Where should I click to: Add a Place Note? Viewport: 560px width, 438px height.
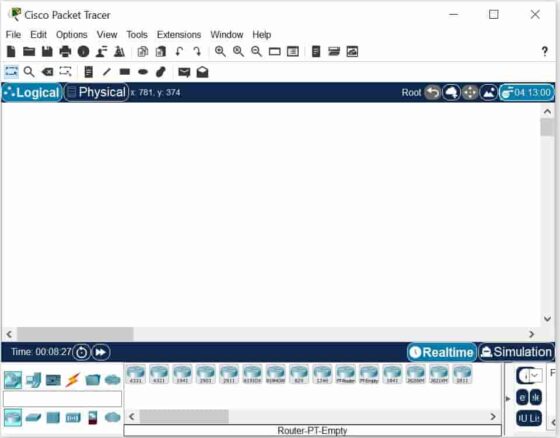pyautogui.click(x=89, y=72)
